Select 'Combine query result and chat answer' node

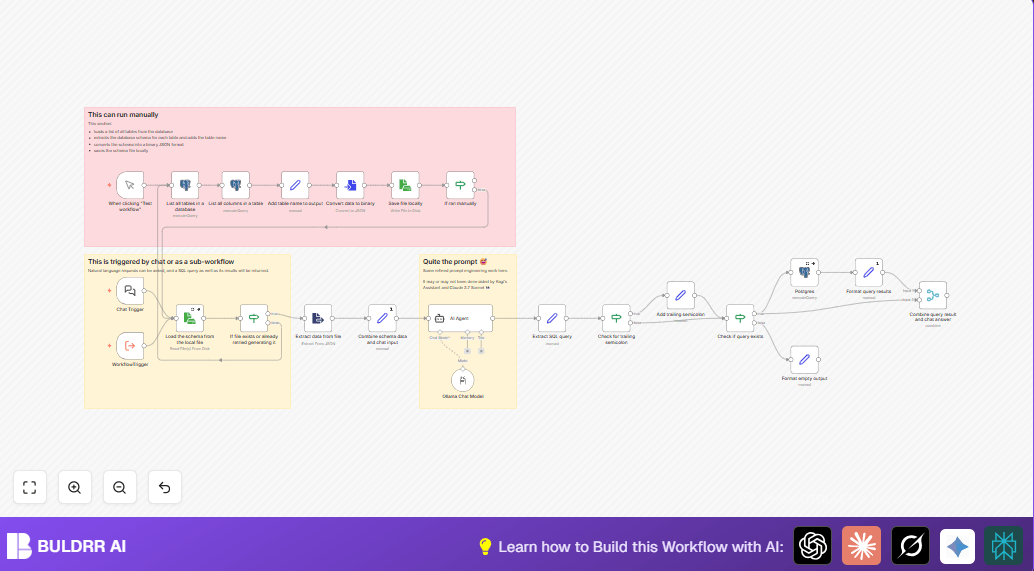coord(933,295)
